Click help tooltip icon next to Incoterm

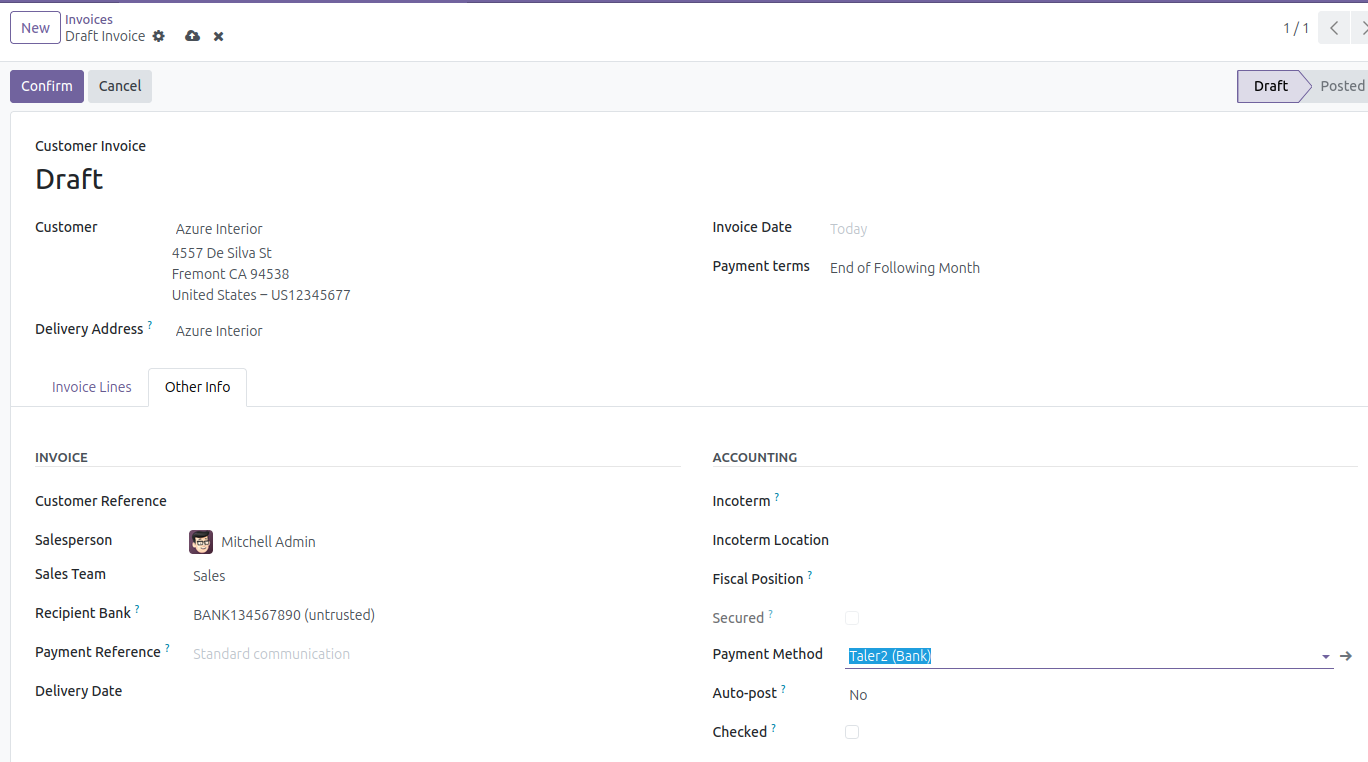tap(777, 497)
